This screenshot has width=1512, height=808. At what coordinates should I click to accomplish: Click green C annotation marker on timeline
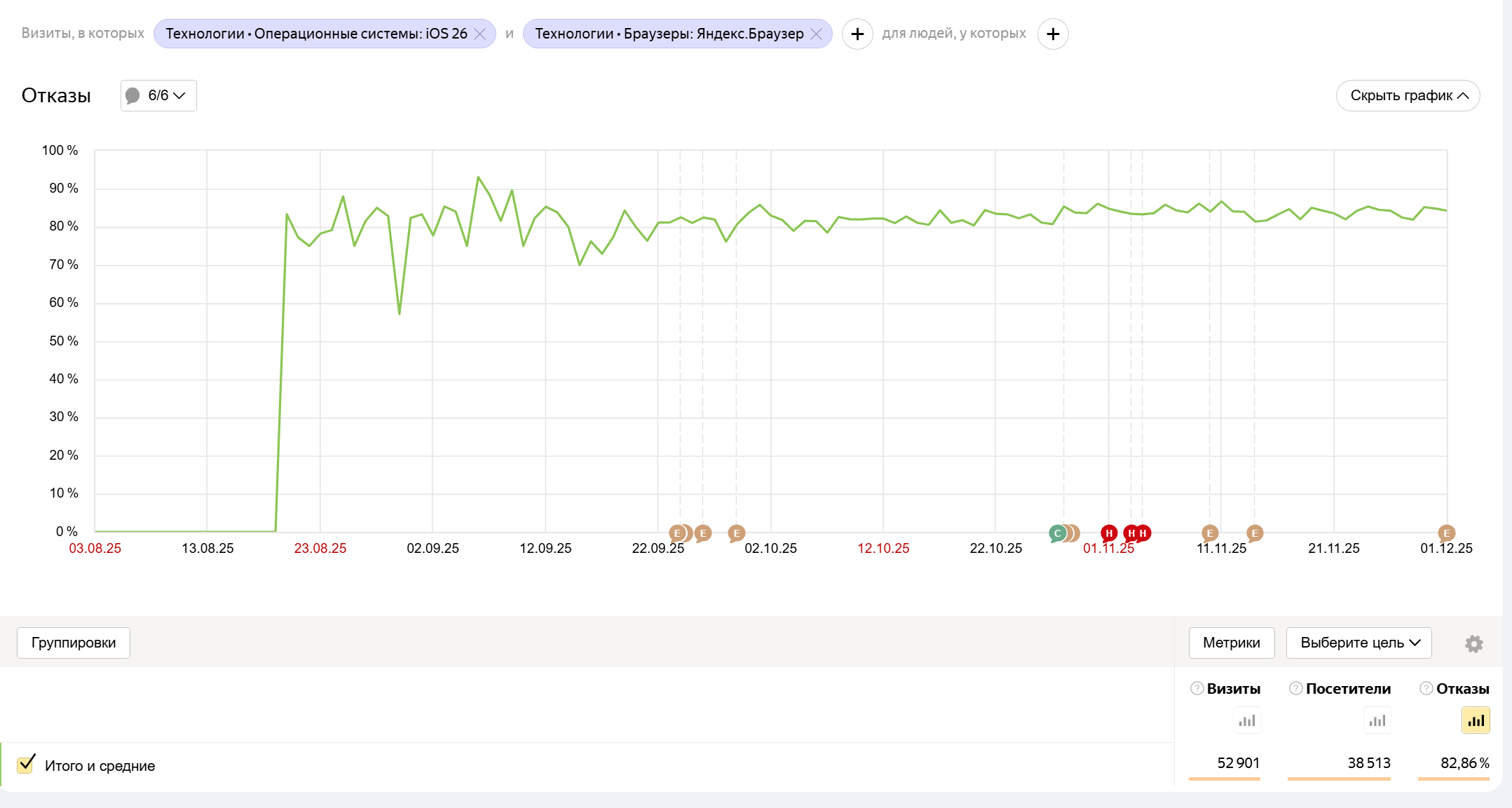click(x=1057, y=533)
